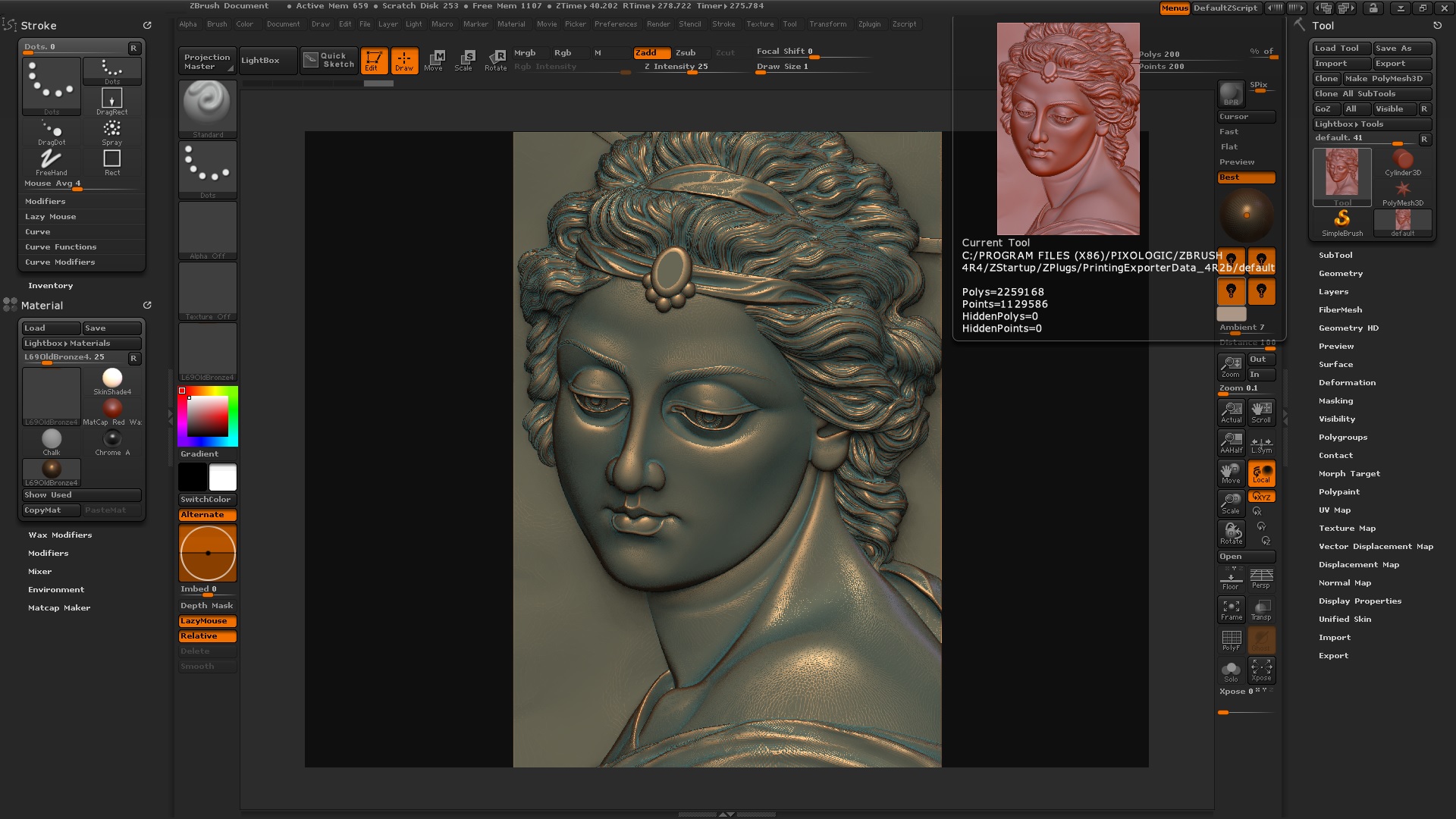Image resolution: width=1456 pixels, height=819 pixels.
Task: Toggle the Alternate color button
Action: tap(207, 515)
